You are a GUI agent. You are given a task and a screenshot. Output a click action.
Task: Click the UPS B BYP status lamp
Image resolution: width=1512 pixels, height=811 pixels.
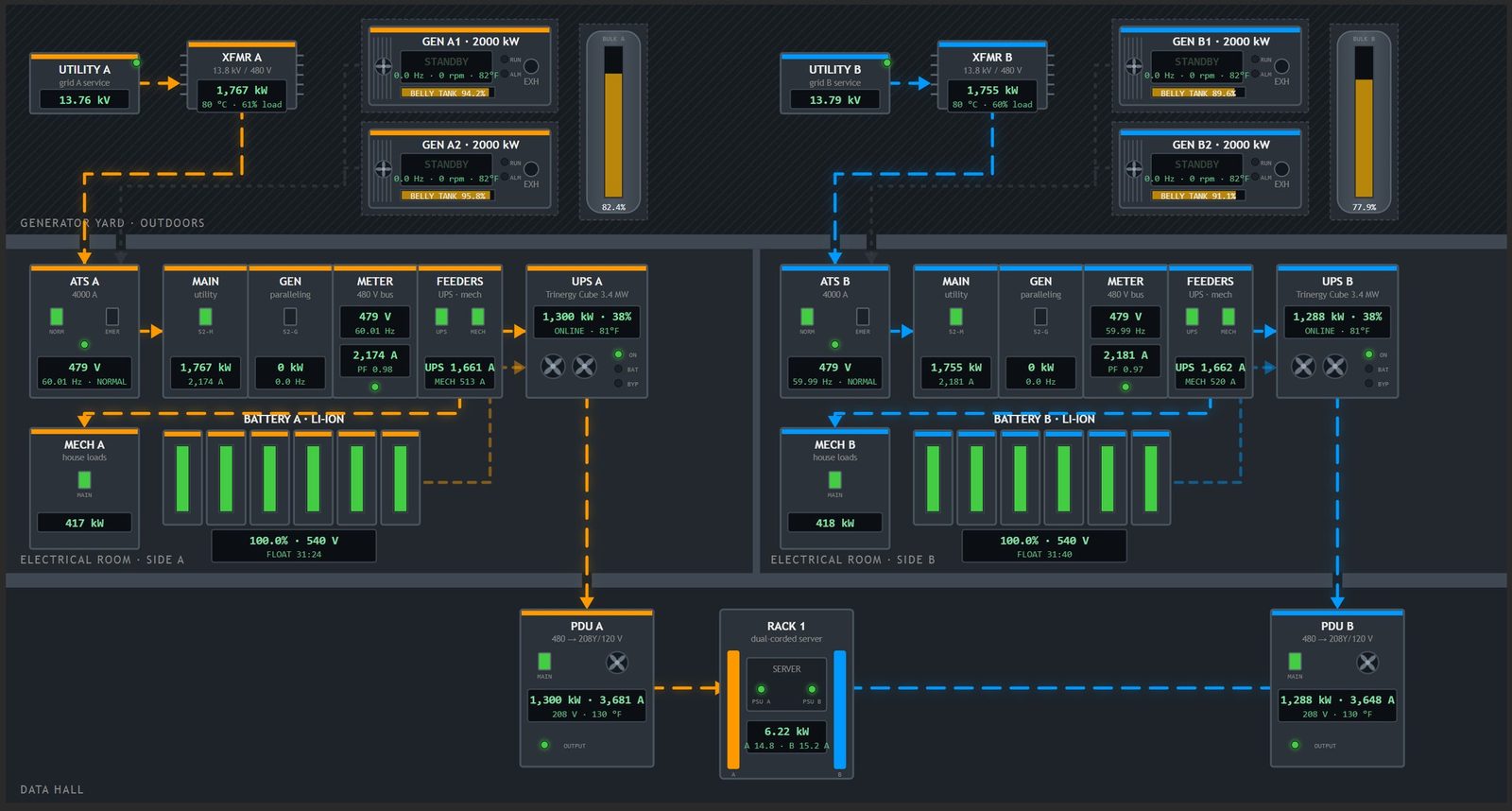click(1368, 384)
